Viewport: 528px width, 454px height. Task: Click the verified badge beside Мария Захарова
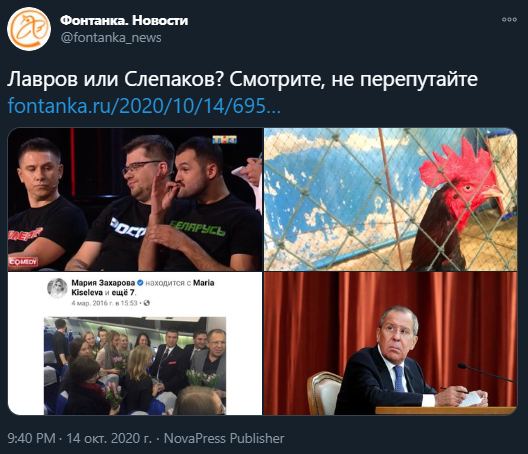click(140, 283)
